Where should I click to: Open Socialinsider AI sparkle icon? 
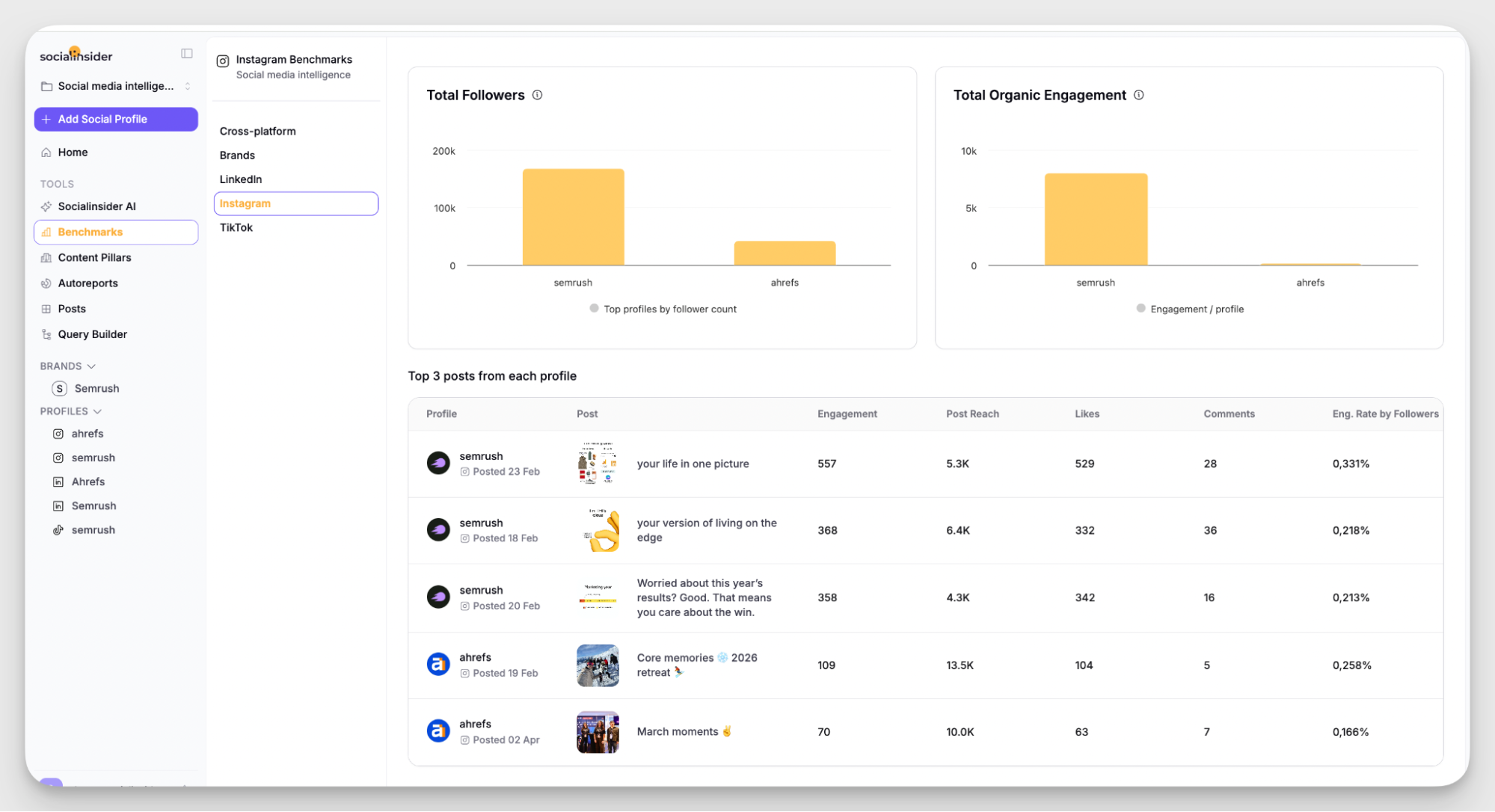click(46, 206)
